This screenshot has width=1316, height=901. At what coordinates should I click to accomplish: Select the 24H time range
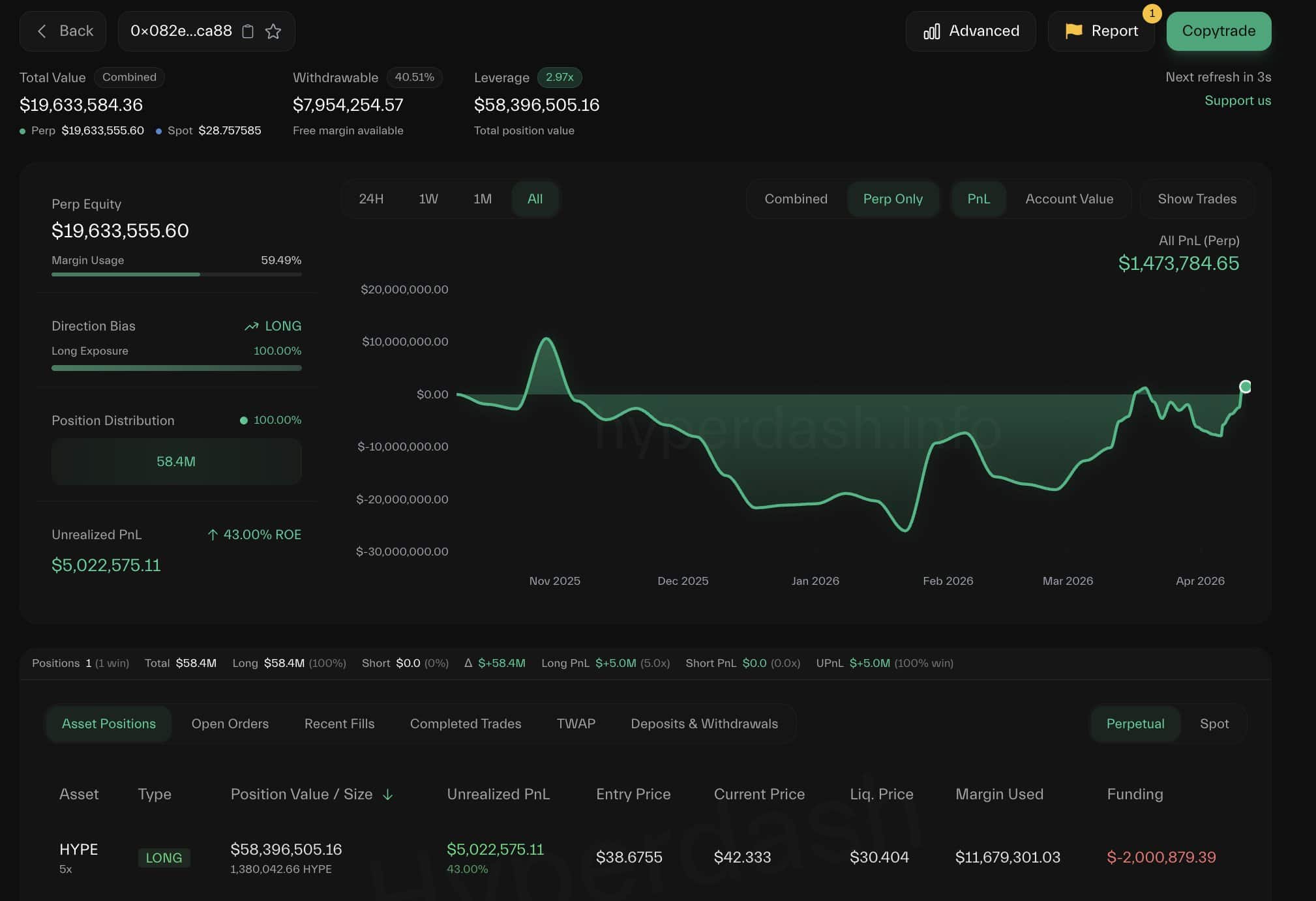371,199
